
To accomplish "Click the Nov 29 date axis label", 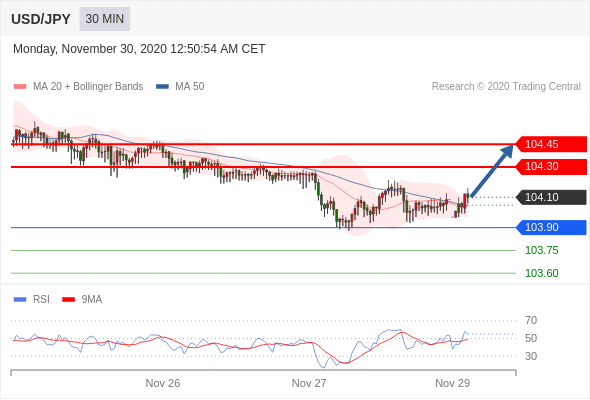I will tap(452, 383).
